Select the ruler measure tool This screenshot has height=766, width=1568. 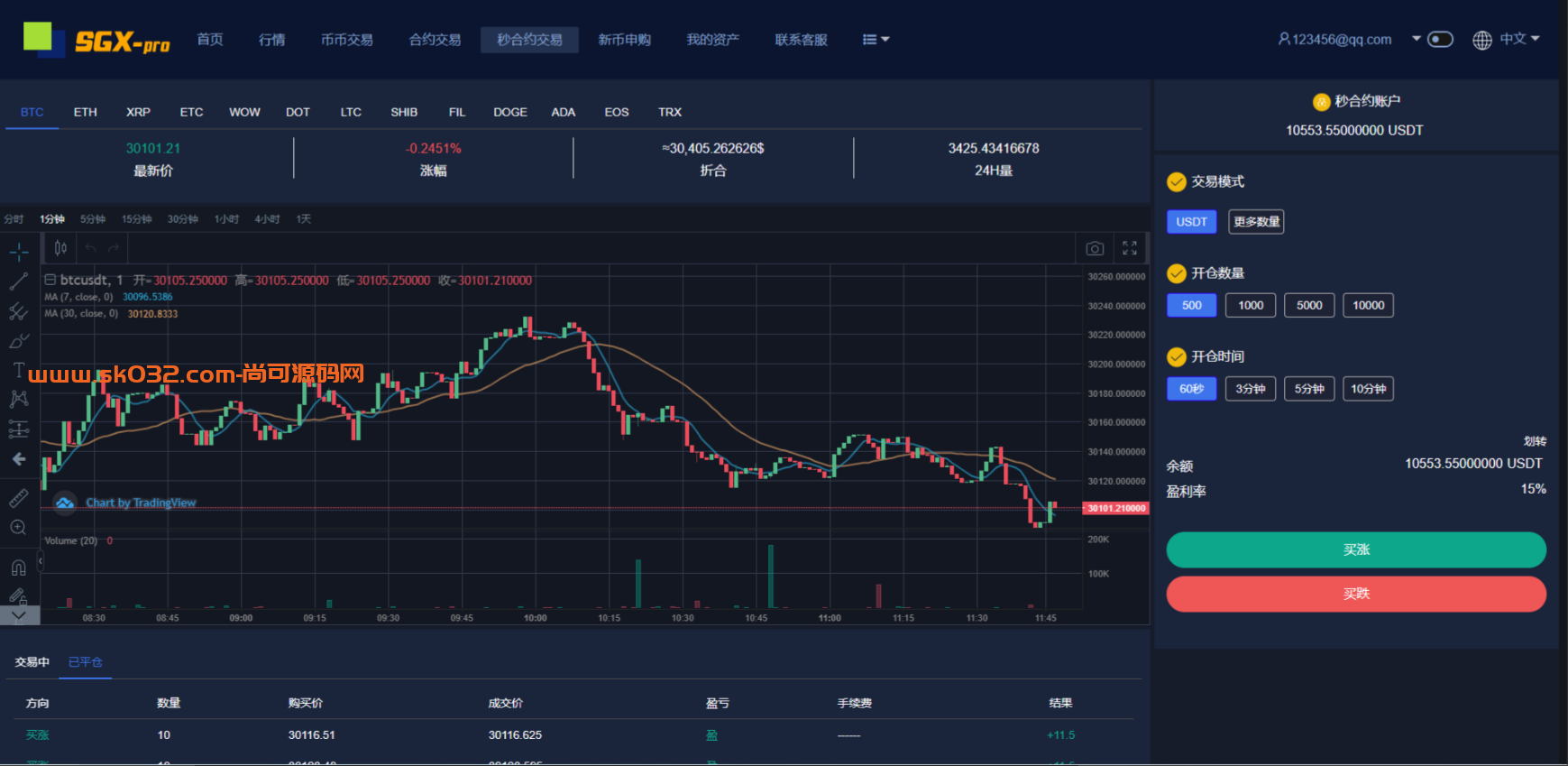point(19,498)
